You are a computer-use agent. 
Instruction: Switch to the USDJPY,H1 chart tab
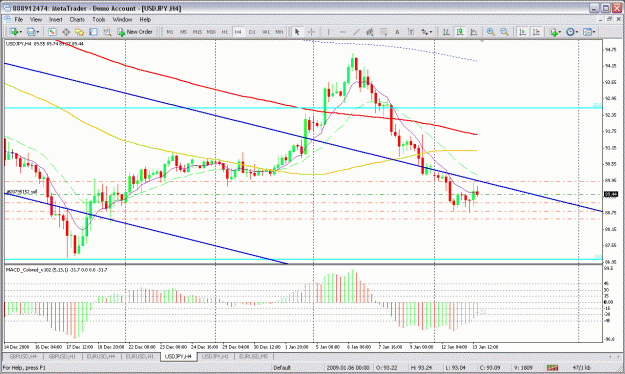pyautogui.click(x=215, y=356)
